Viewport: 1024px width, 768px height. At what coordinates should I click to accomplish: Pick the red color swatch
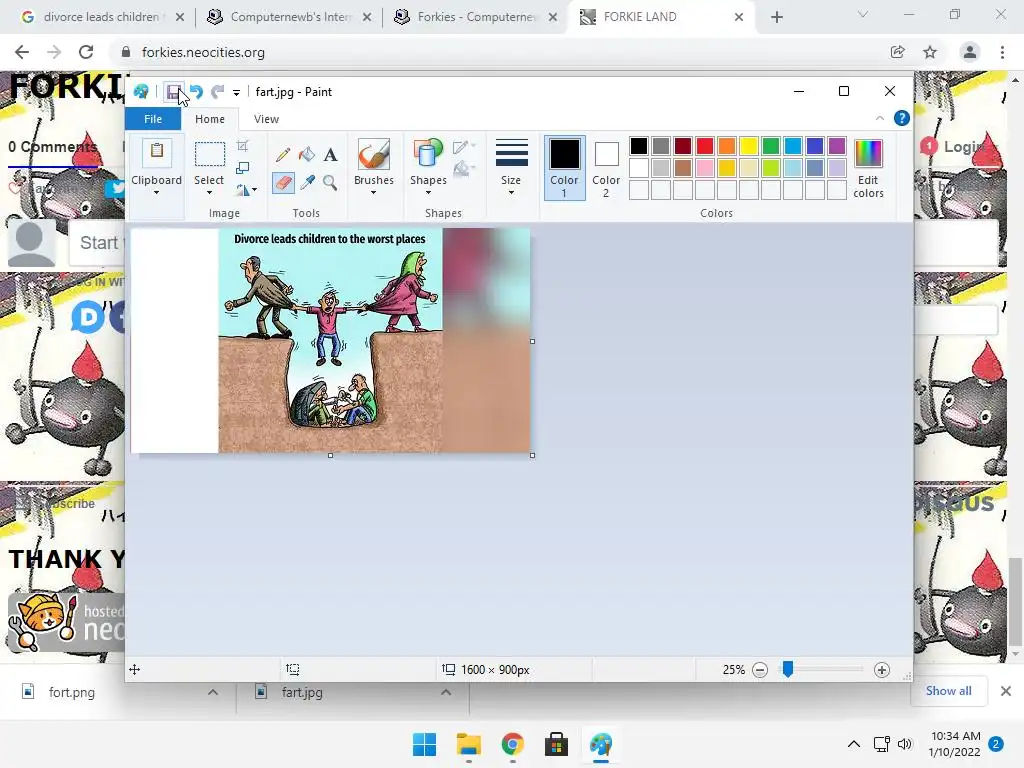(x=705, y=146)
